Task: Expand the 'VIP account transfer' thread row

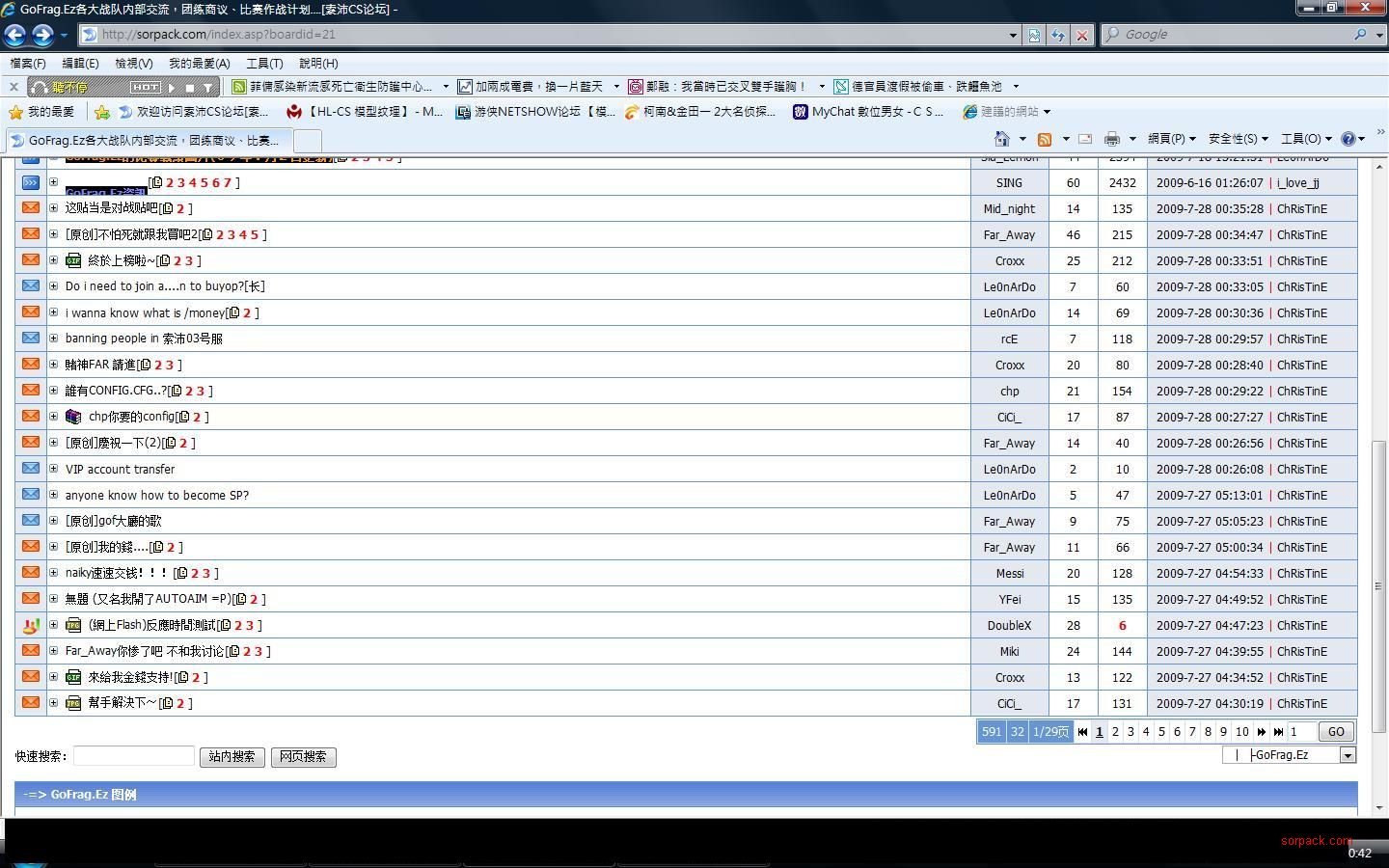Action: [x=54, y=469]
